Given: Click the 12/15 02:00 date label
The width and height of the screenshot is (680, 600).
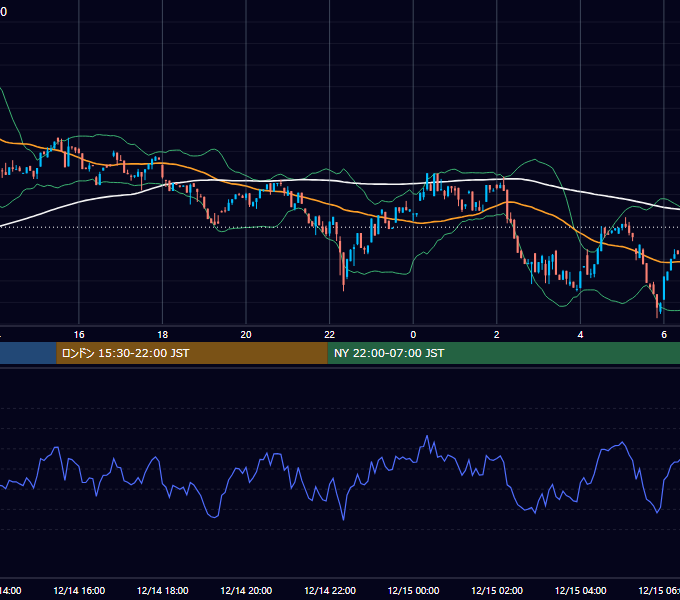Looking at the screenshot, I should pyautogui.click(x=497, y=590).
